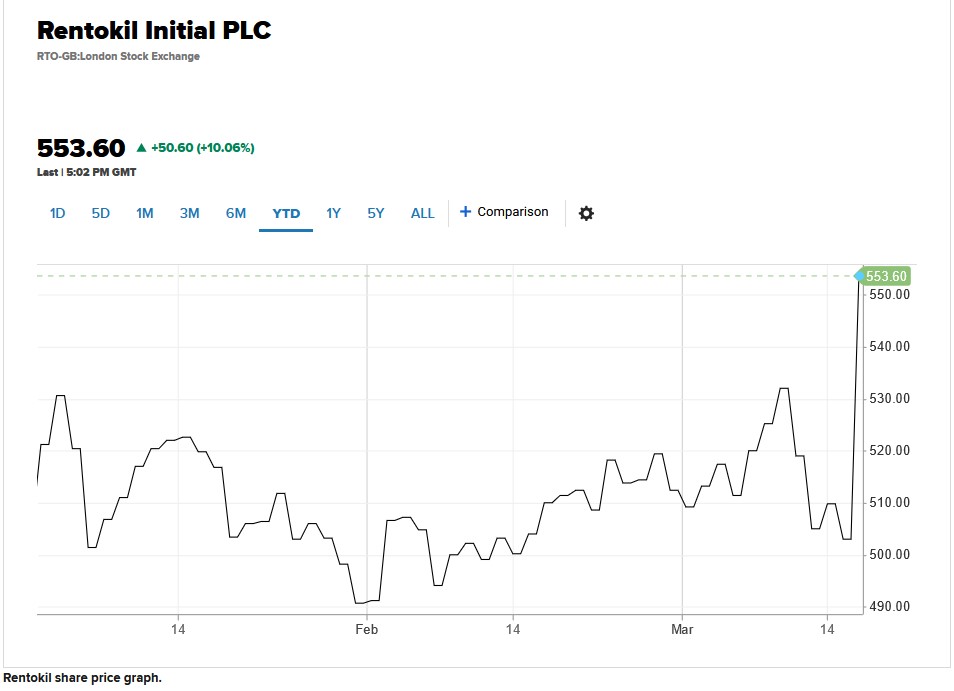Click the Mar label on the x-axis

tap(682, 630)
